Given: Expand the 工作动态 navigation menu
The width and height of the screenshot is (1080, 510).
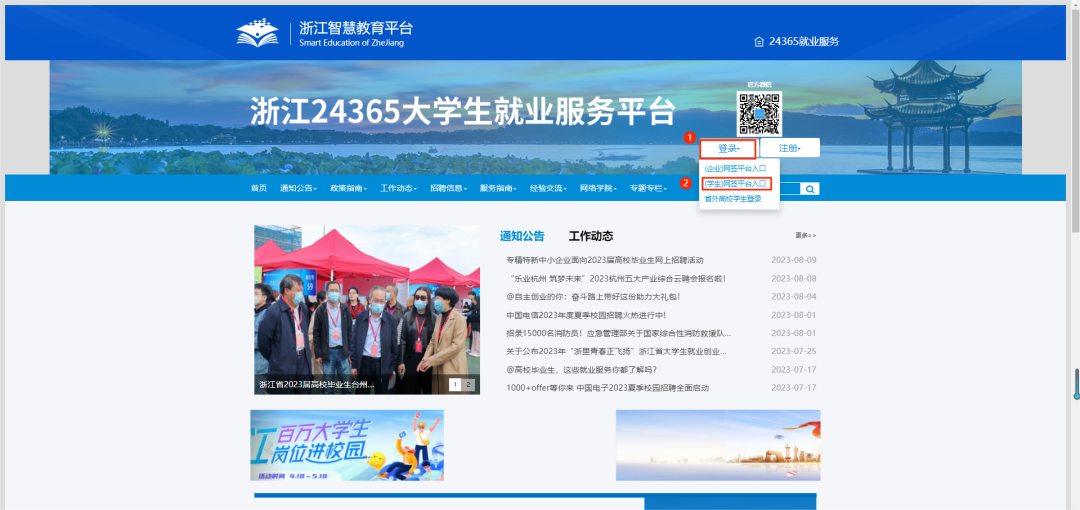Looking at the screenshot, I should (x=398, y=188).
